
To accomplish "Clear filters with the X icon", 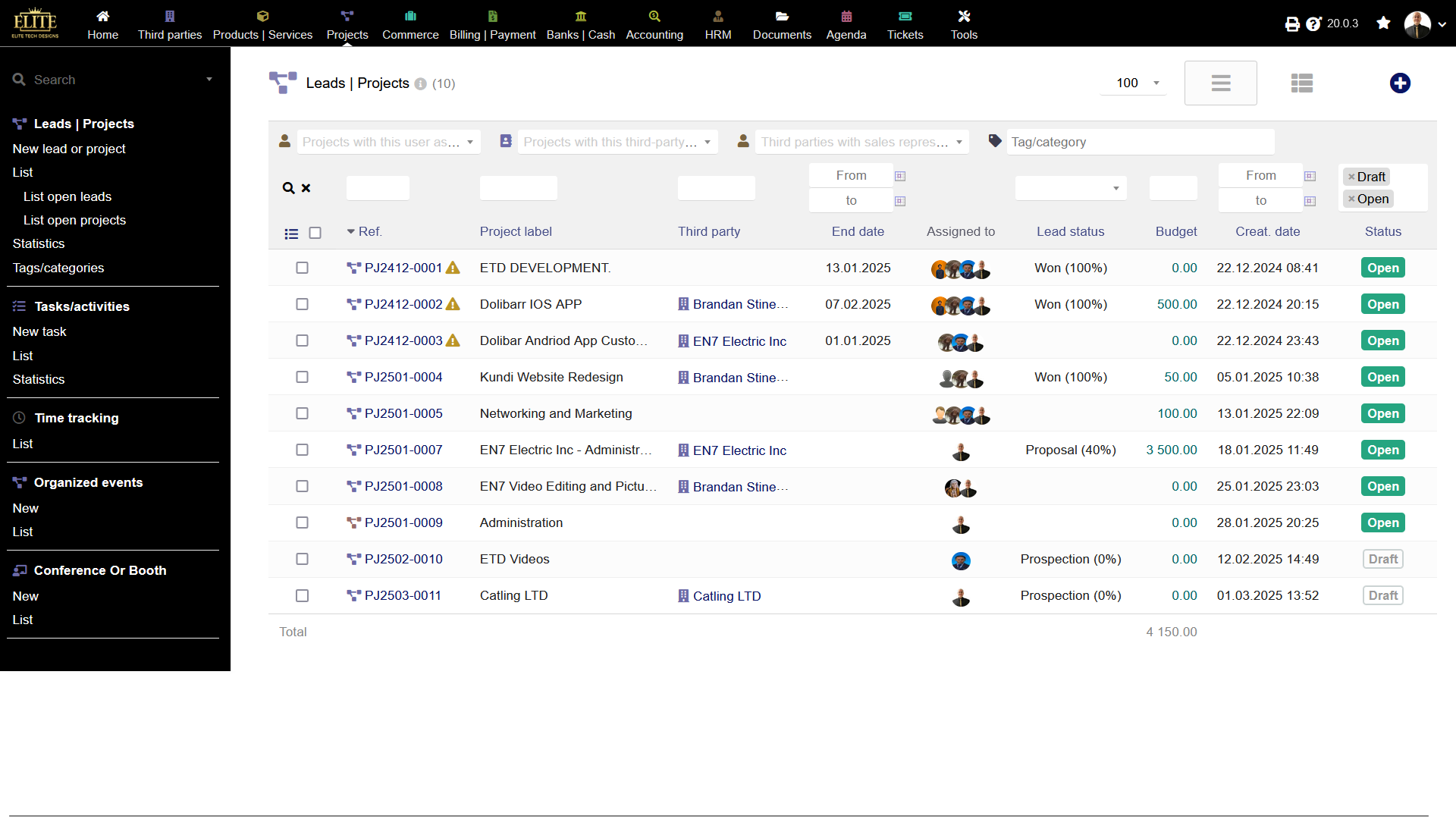I will [306, 188].
